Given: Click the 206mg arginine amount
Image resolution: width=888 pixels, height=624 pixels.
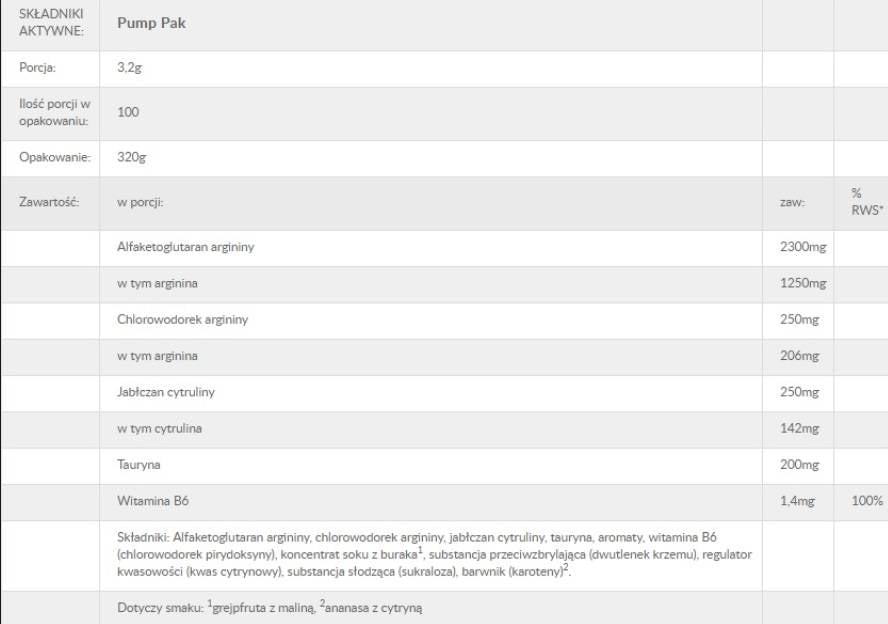Looking at the screenshot, I should pyautogui.click(x=799, y=356).
